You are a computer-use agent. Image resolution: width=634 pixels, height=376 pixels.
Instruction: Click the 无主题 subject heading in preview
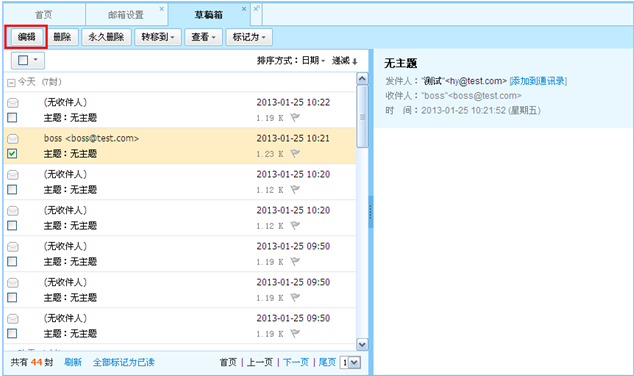pos(400,63)
